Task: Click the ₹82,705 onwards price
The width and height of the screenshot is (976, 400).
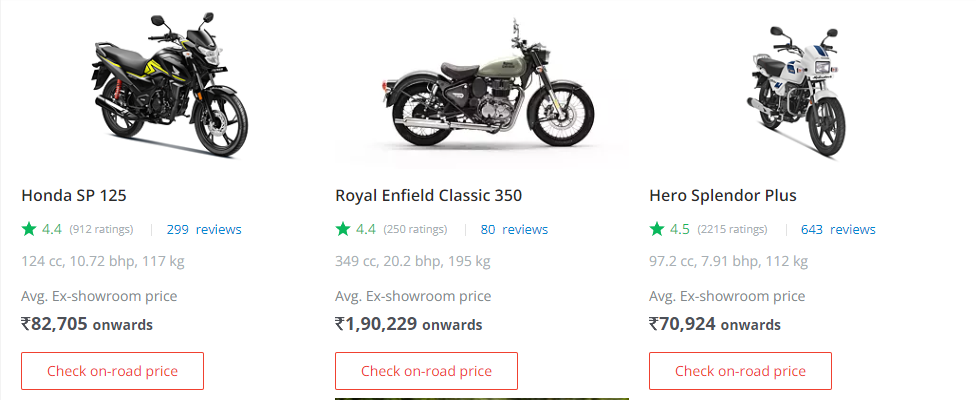Action: pyautogui.click(x=87, y=324)
